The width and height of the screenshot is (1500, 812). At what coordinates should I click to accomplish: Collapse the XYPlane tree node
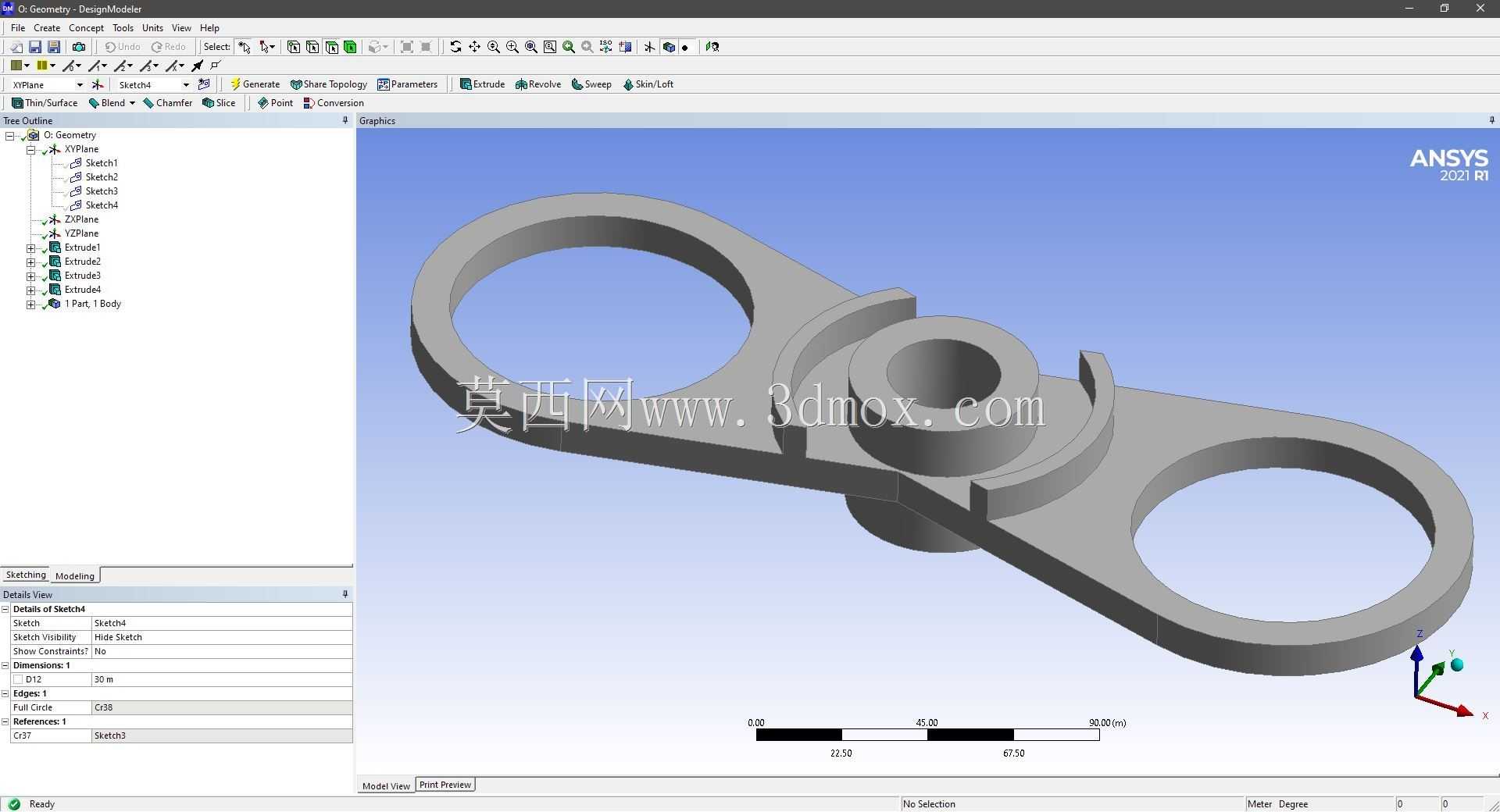[30, 150]
